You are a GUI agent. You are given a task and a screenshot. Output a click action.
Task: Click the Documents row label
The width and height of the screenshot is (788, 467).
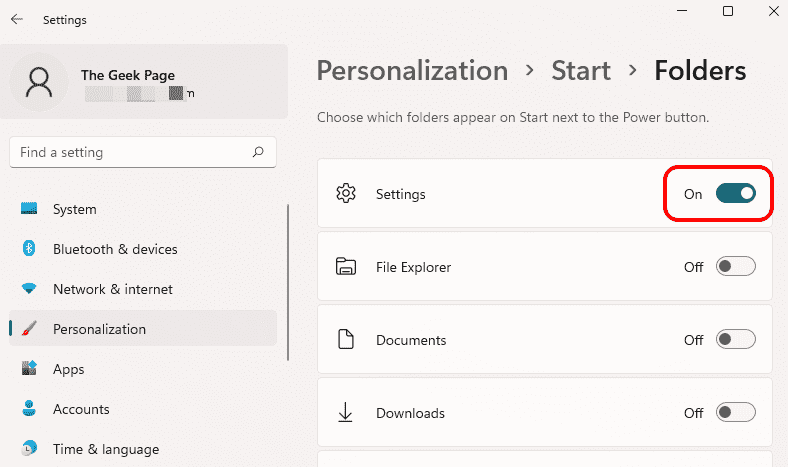(411, 340)
